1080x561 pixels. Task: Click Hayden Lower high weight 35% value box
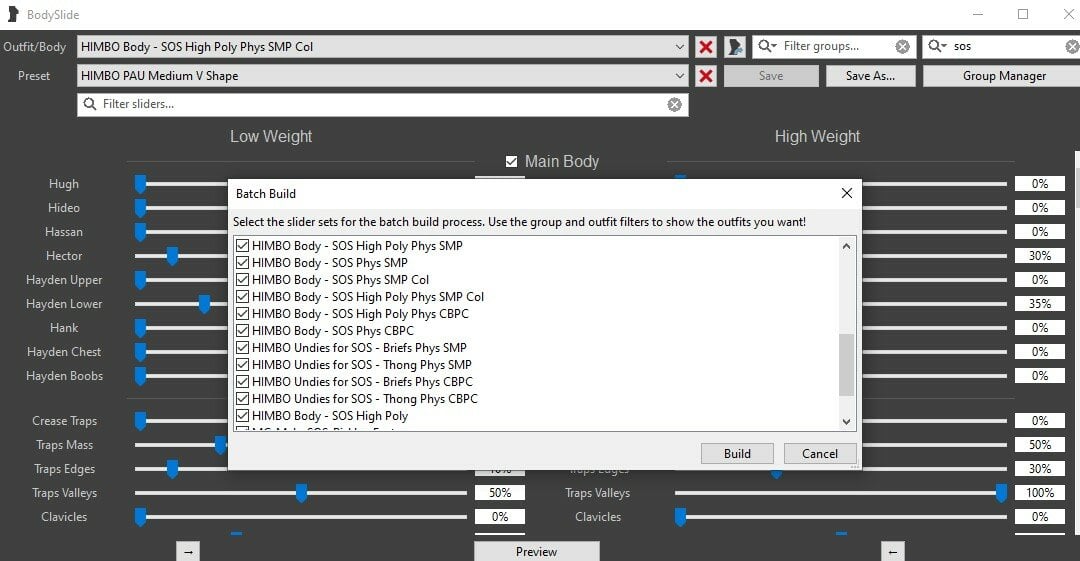tap(1039, 304)
